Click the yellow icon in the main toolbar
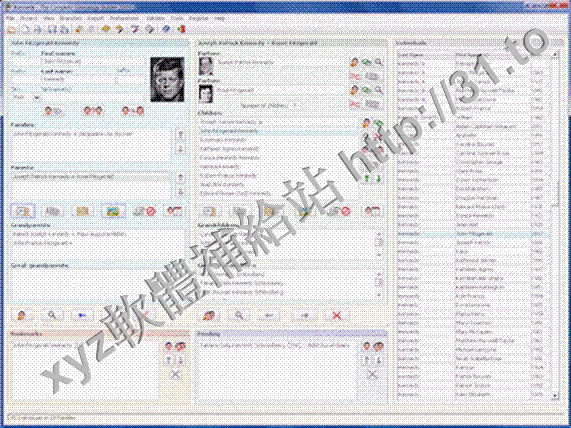The height and width of the screenshot is (428, 571). point(106,29)
